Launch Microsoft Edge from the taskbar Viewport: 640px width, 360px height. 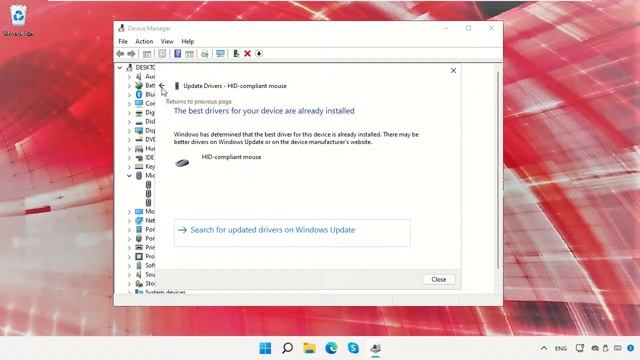[331, 348]
